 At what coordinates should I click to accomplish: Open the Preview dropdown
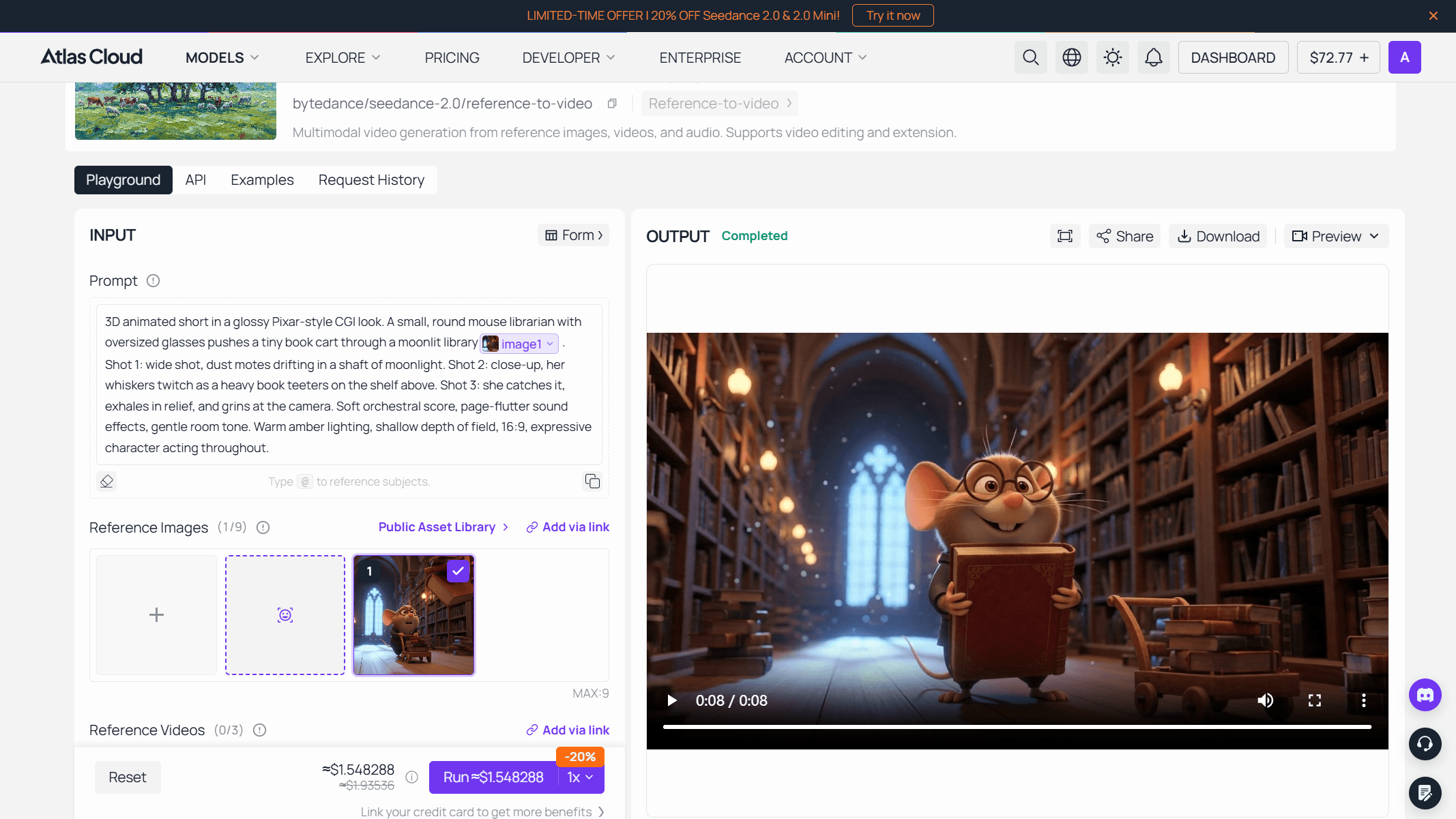pyautogui.click(x=1336, y=236)
